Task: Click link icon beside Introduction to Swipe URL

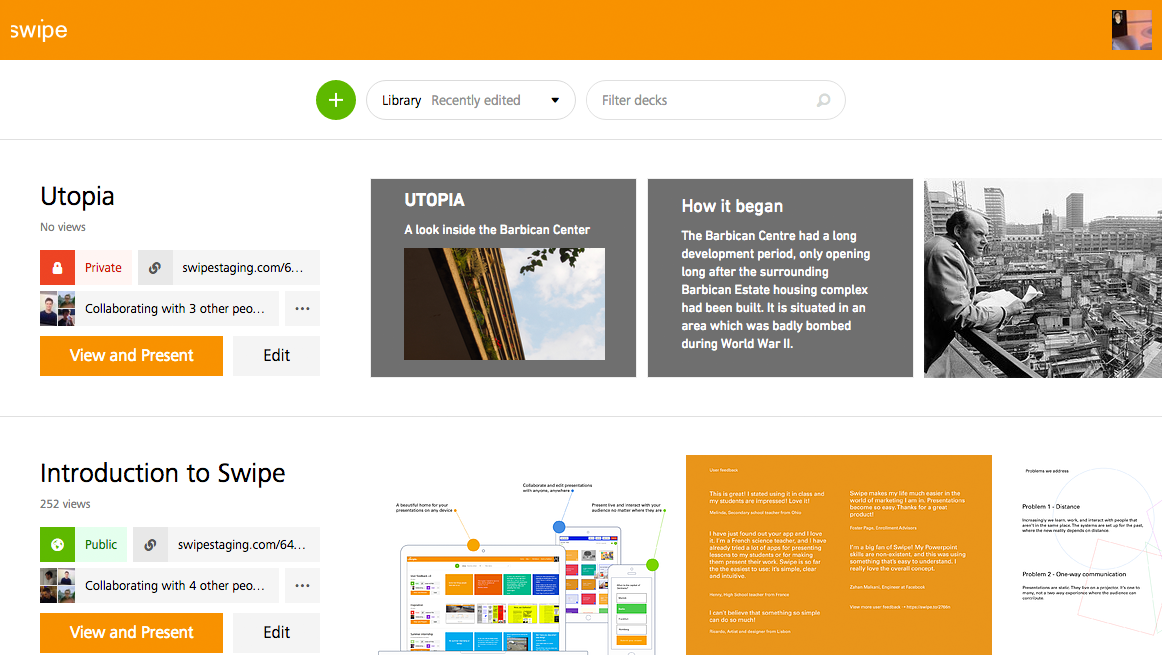Action: (x=150, y=545)
